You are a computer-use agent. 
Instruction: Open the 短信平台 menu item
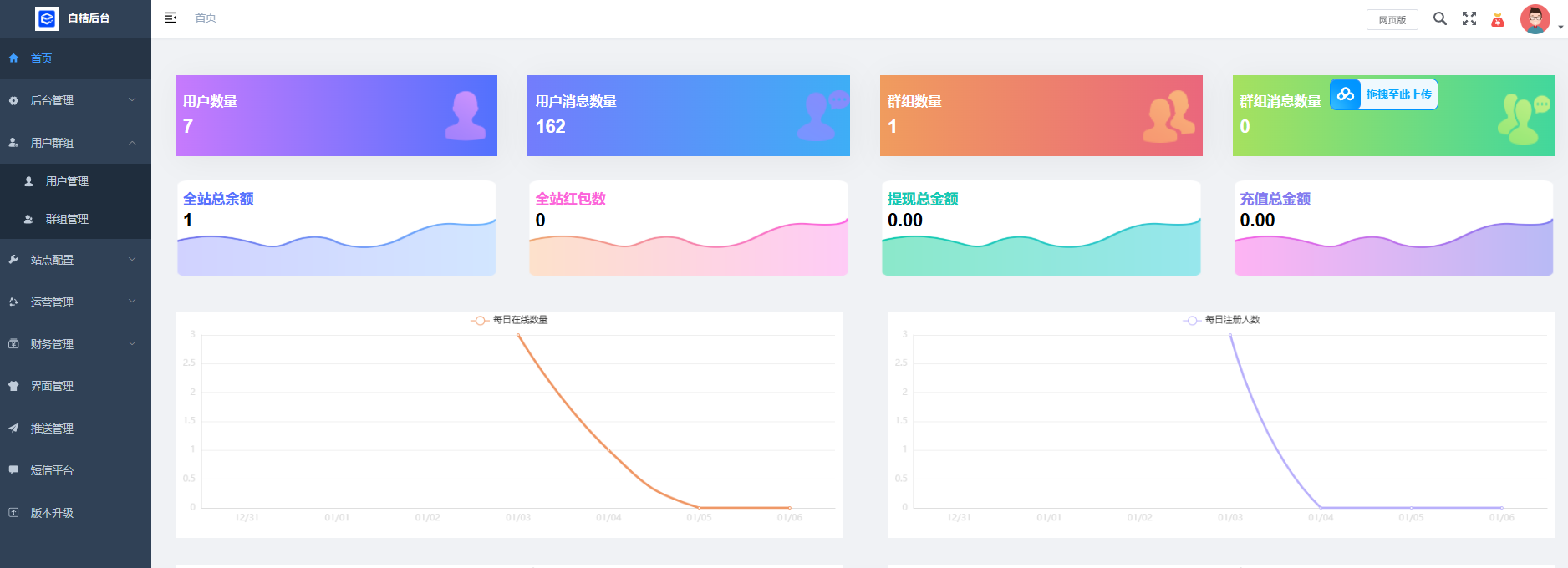(52, 470)
